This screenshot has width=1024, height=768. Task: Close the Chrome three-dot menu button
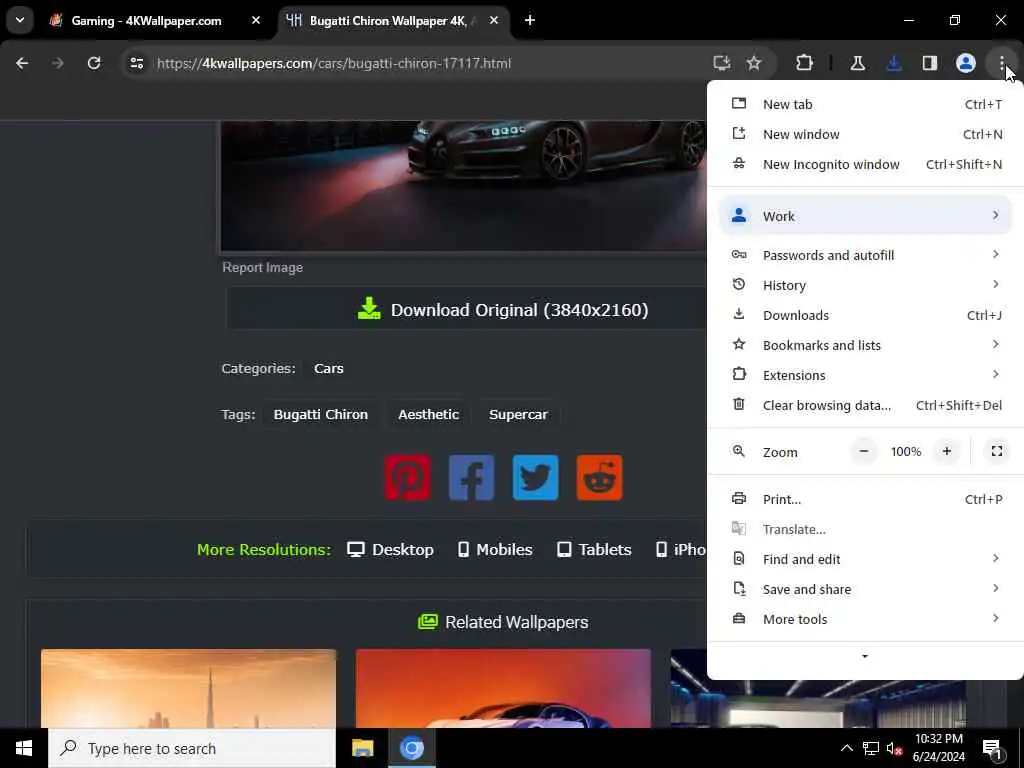[1001, 63]
